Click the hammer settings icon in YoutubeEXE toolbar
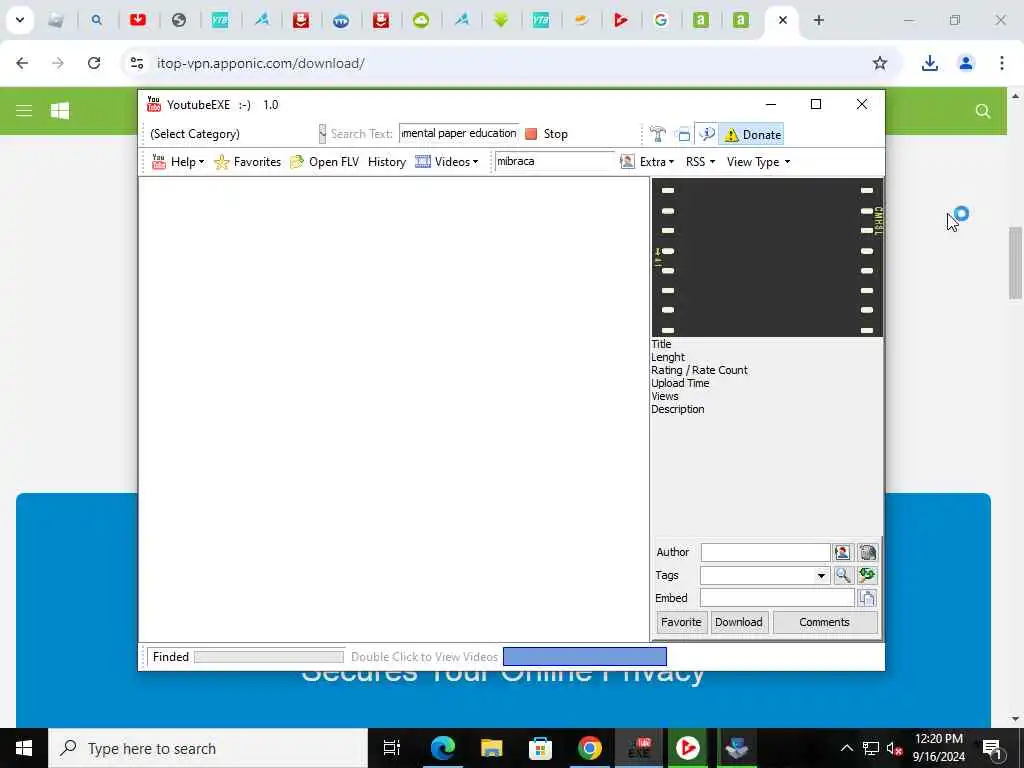Viewport: 1024px width, 768px height. click(x=657, y=135)
